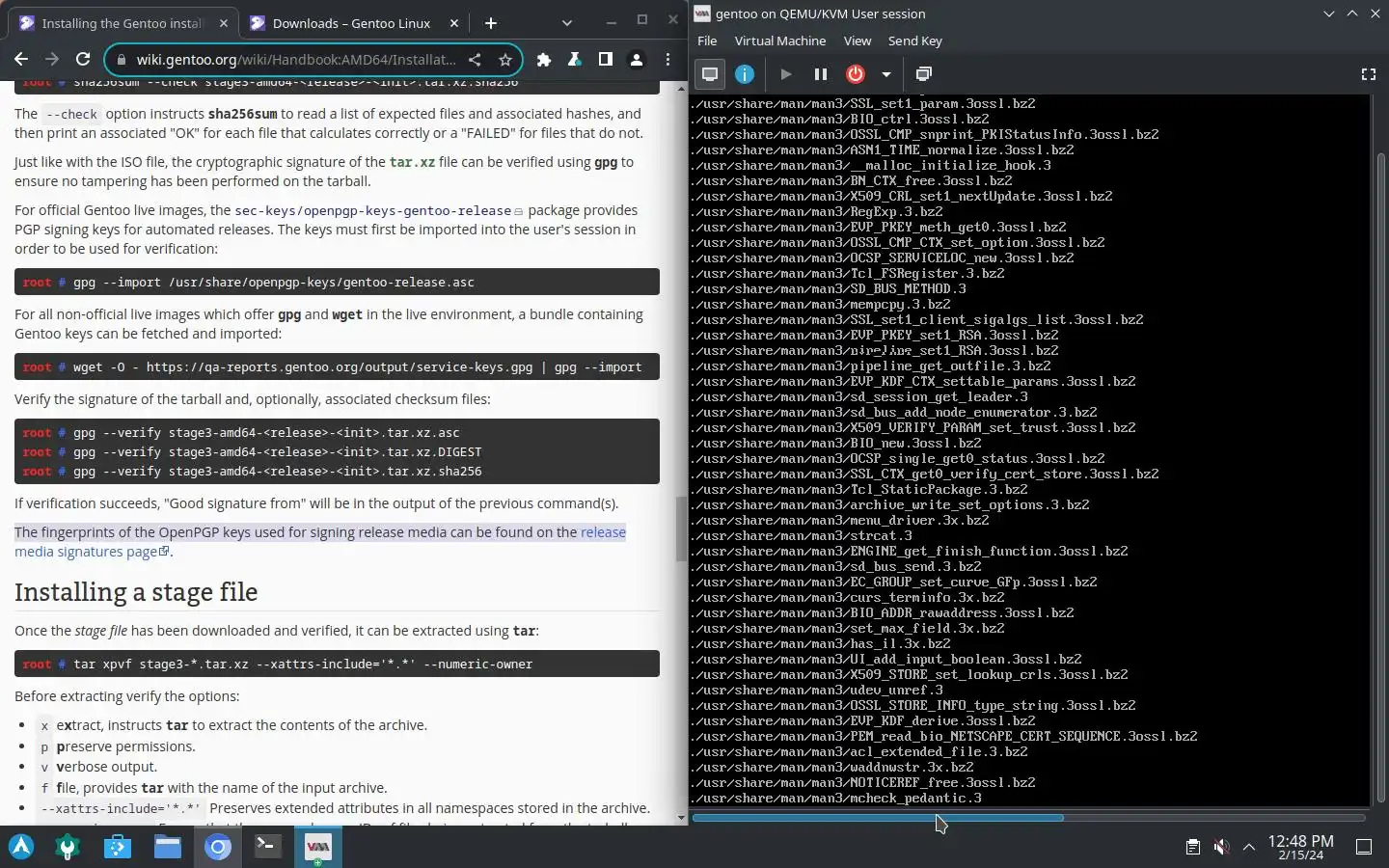The width and height of the screenshot is (1389, 868).
Task: Show virtual hardware details info icon
Action: [x=745, y=74]
